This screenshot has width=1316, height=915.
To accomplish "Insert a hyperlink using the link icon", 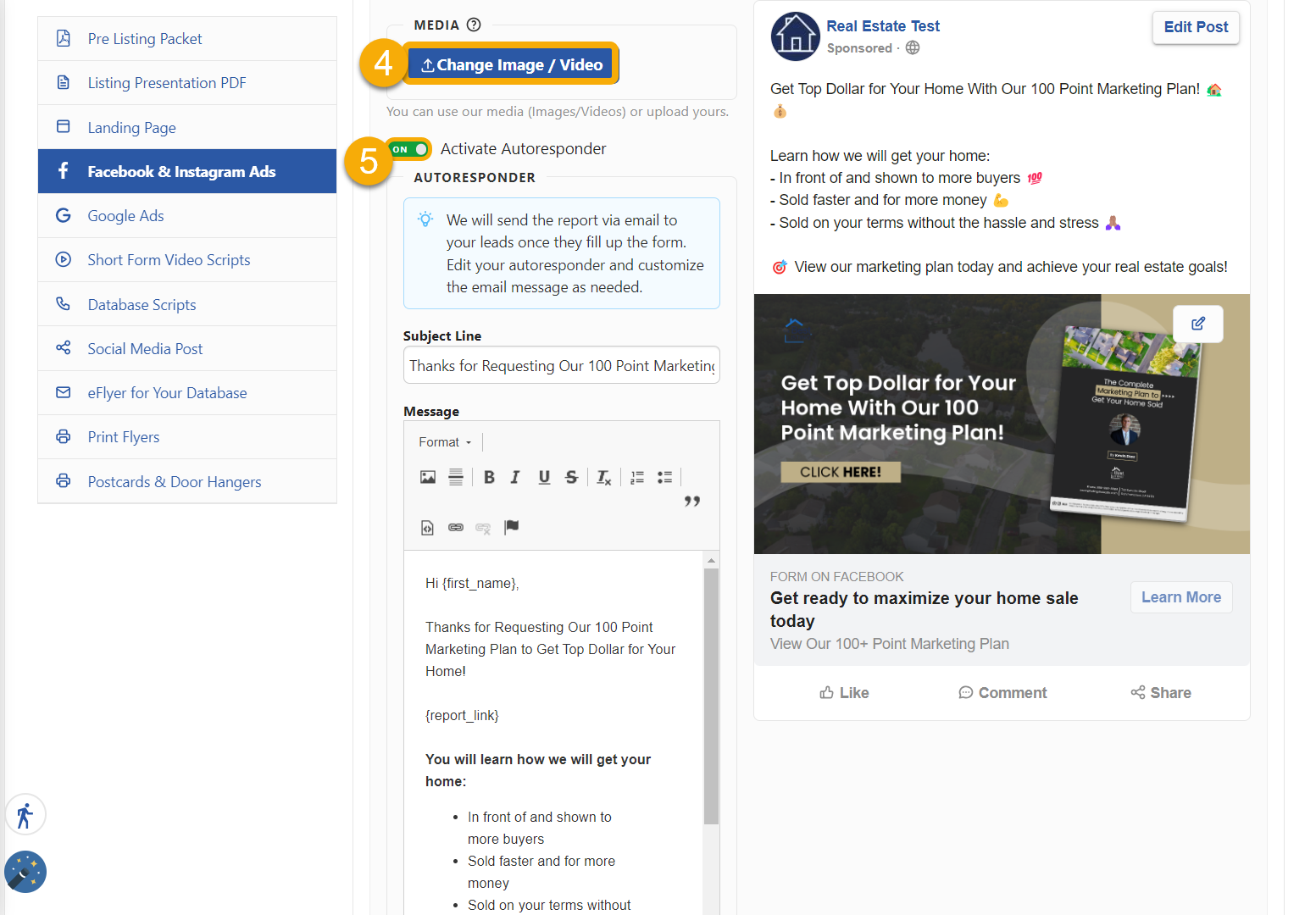I will 455,527.
